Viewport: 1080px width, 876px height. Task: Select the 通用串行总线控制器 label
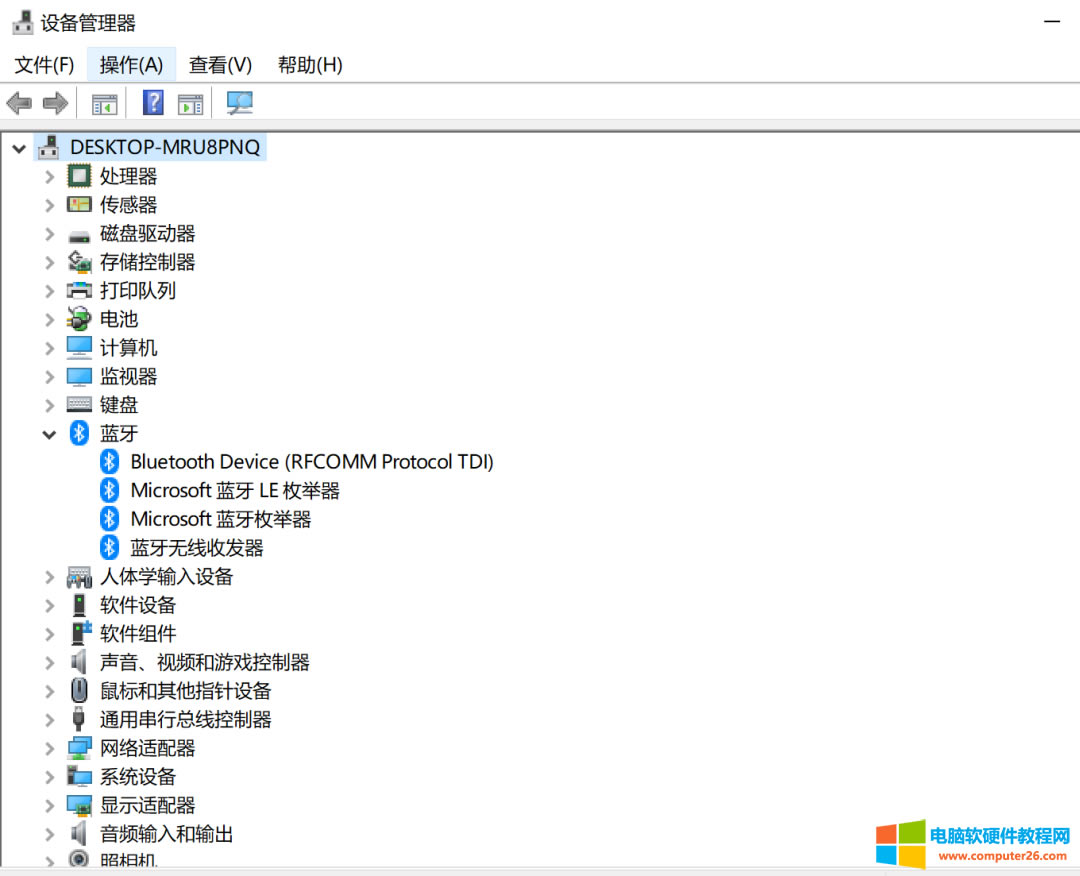pos(185,719)
